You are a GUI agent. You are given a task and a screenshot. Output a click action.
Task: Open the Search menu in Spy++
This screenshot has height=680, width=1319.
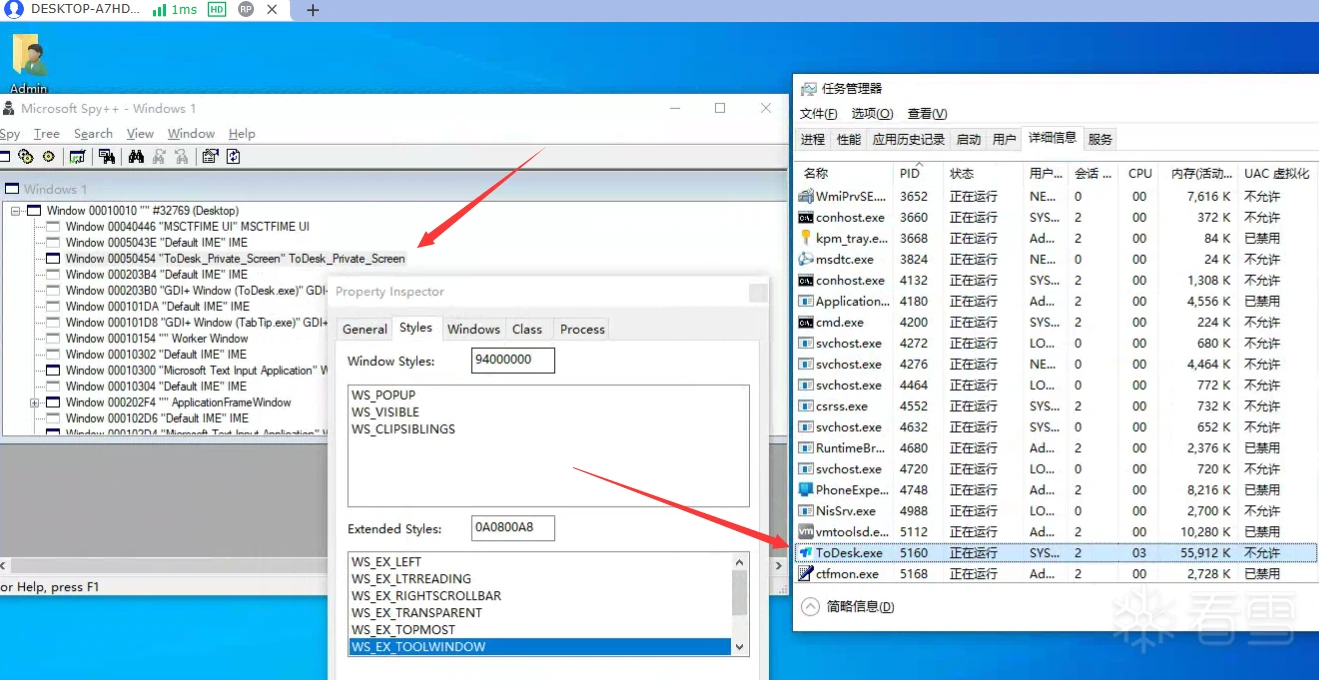click(93, 134)
